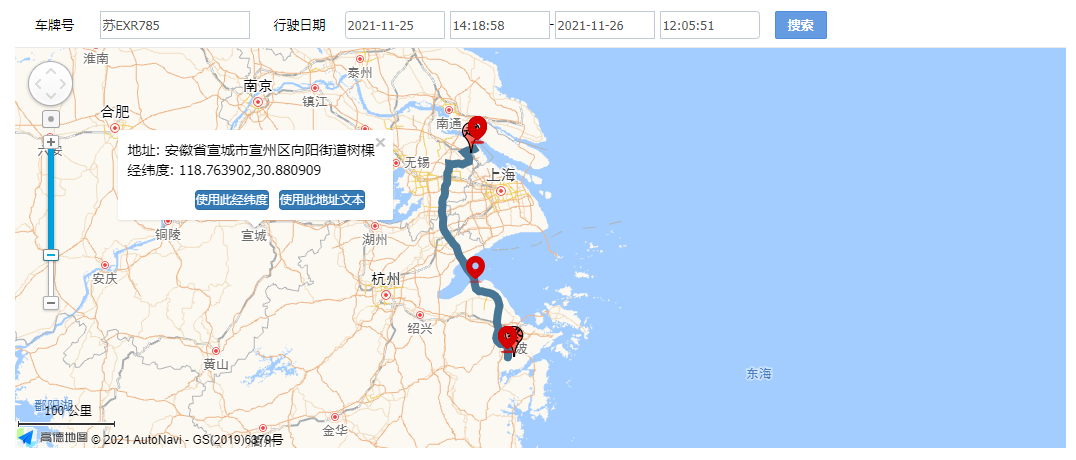
Task: Click the 宣城 city label
Action: click(253, 236)
